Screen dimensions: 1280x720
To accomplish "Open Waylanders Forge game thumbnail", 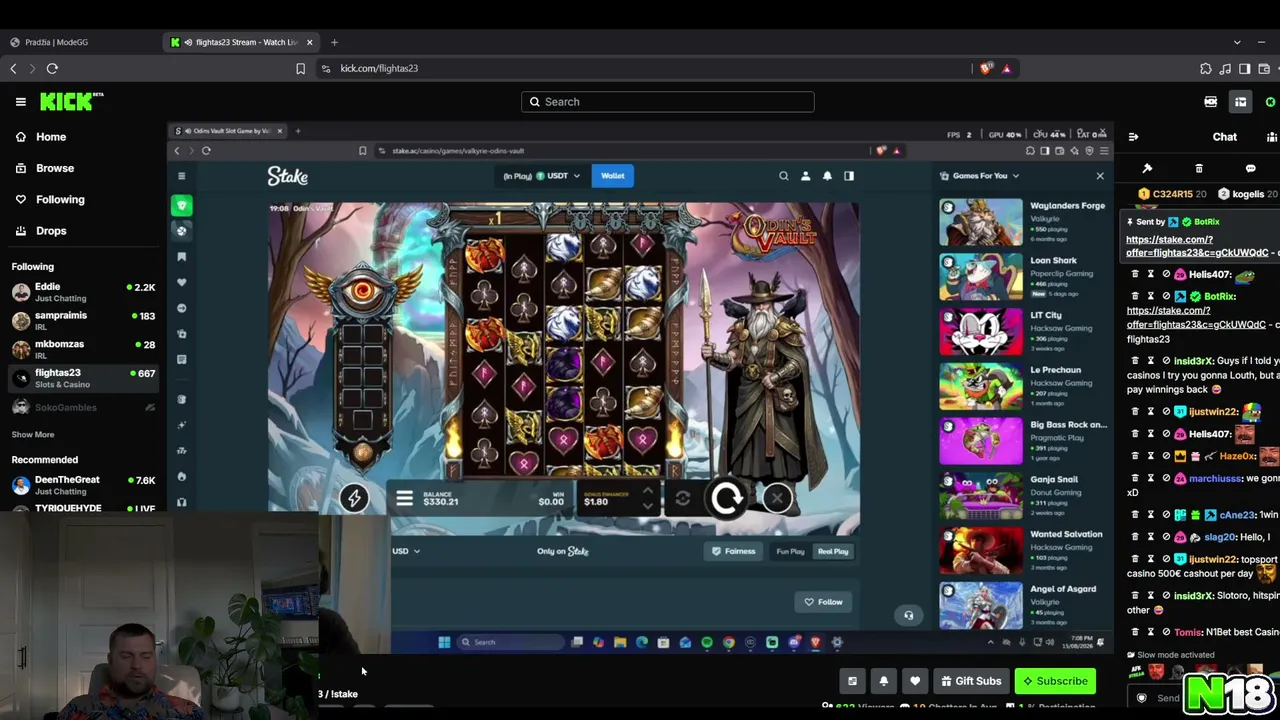I will [981, 222].
